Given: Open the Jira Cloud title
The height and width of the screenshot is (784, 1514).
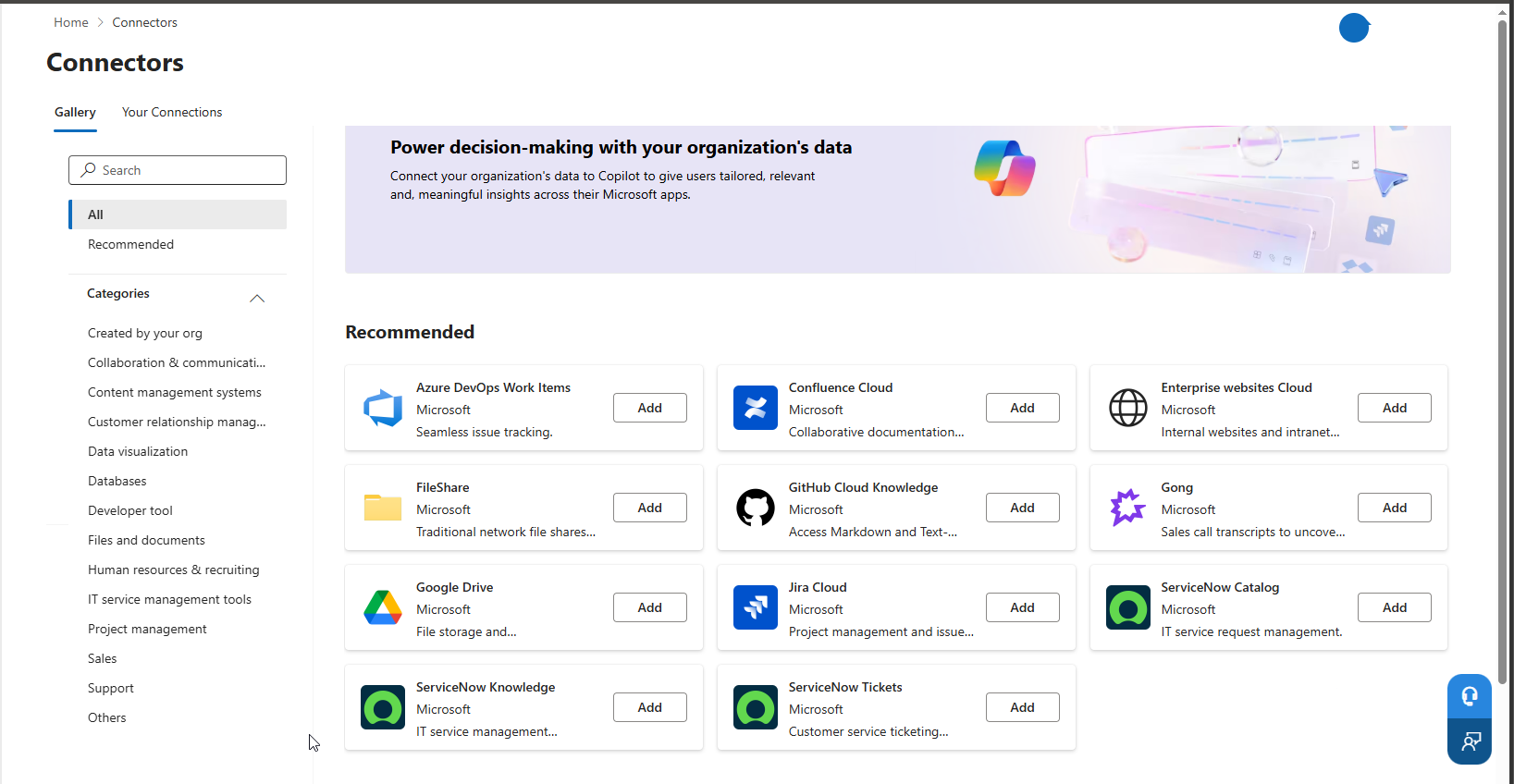Looking at the screenshot, I should tap(818, 587).
